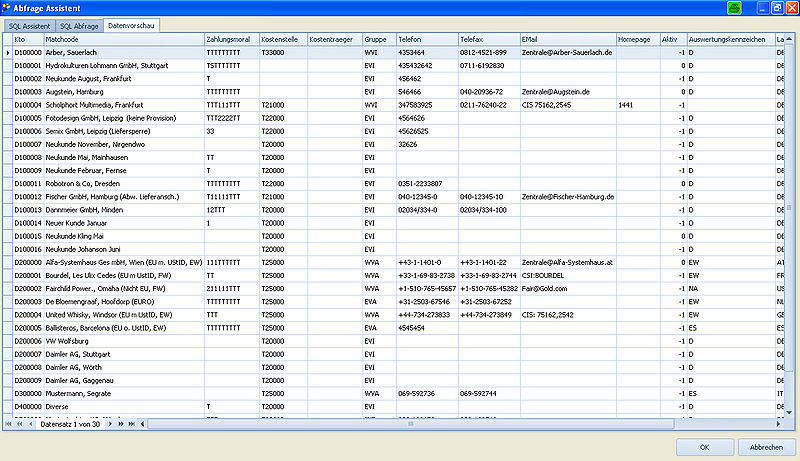
Task: Click the Gruppe column header
Action: click(379, 39)
